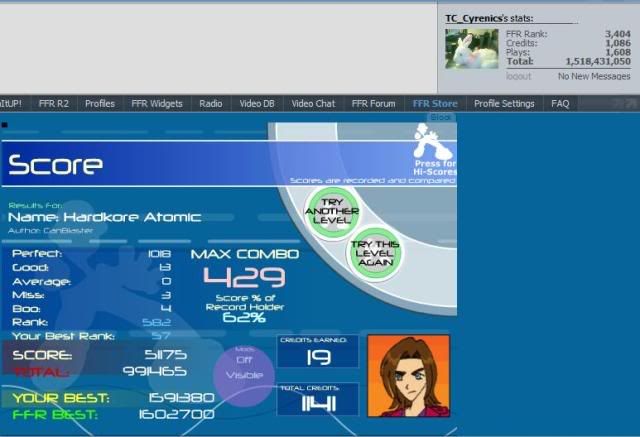Screen dimensions: 640x437
Task: Check the No New Messages link
Action: click(594, 76)
